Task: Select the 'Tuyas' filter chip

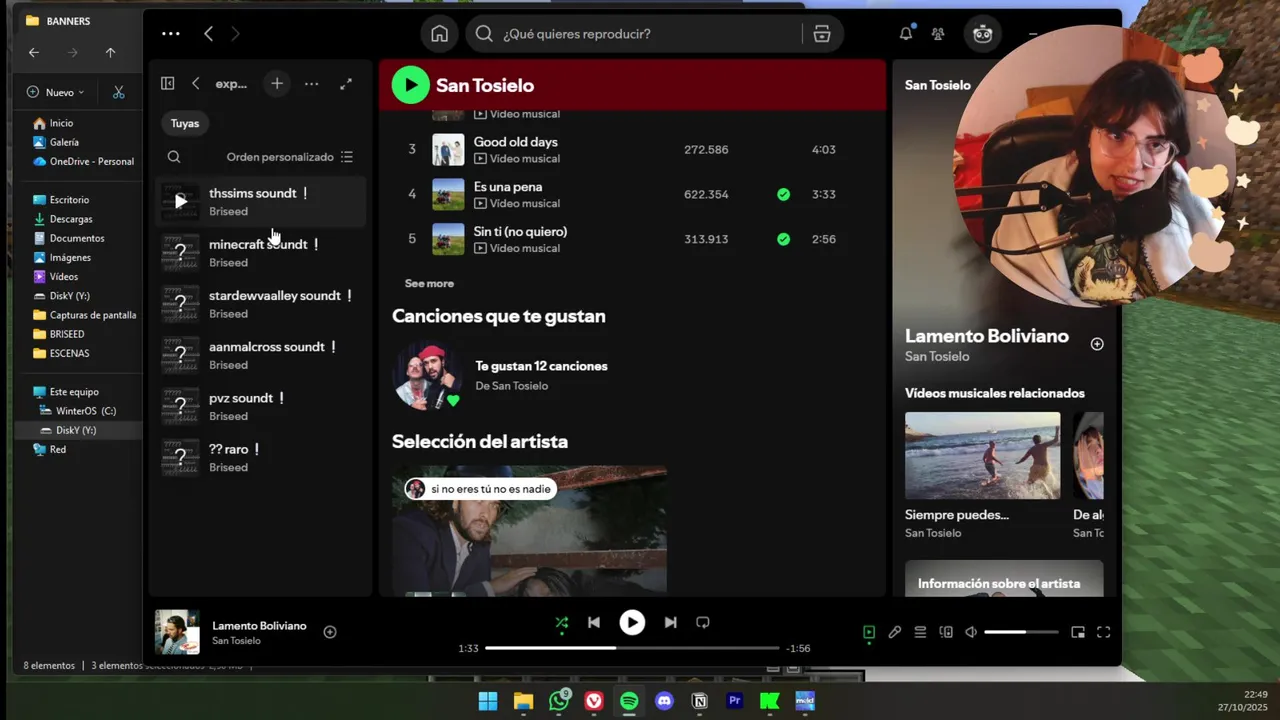Action: click(x=185, y=123)
